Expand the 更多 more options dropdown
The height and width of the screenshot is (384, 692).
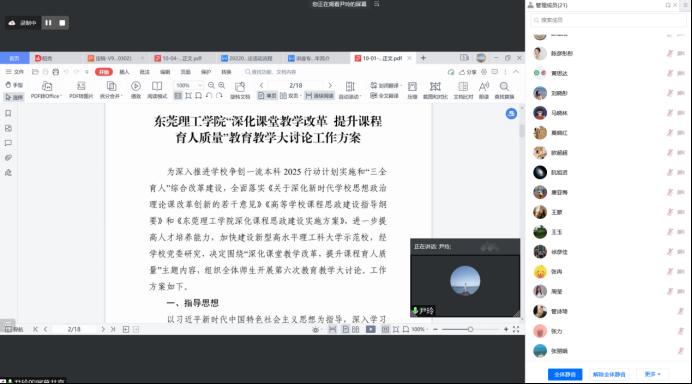(652, 374)
